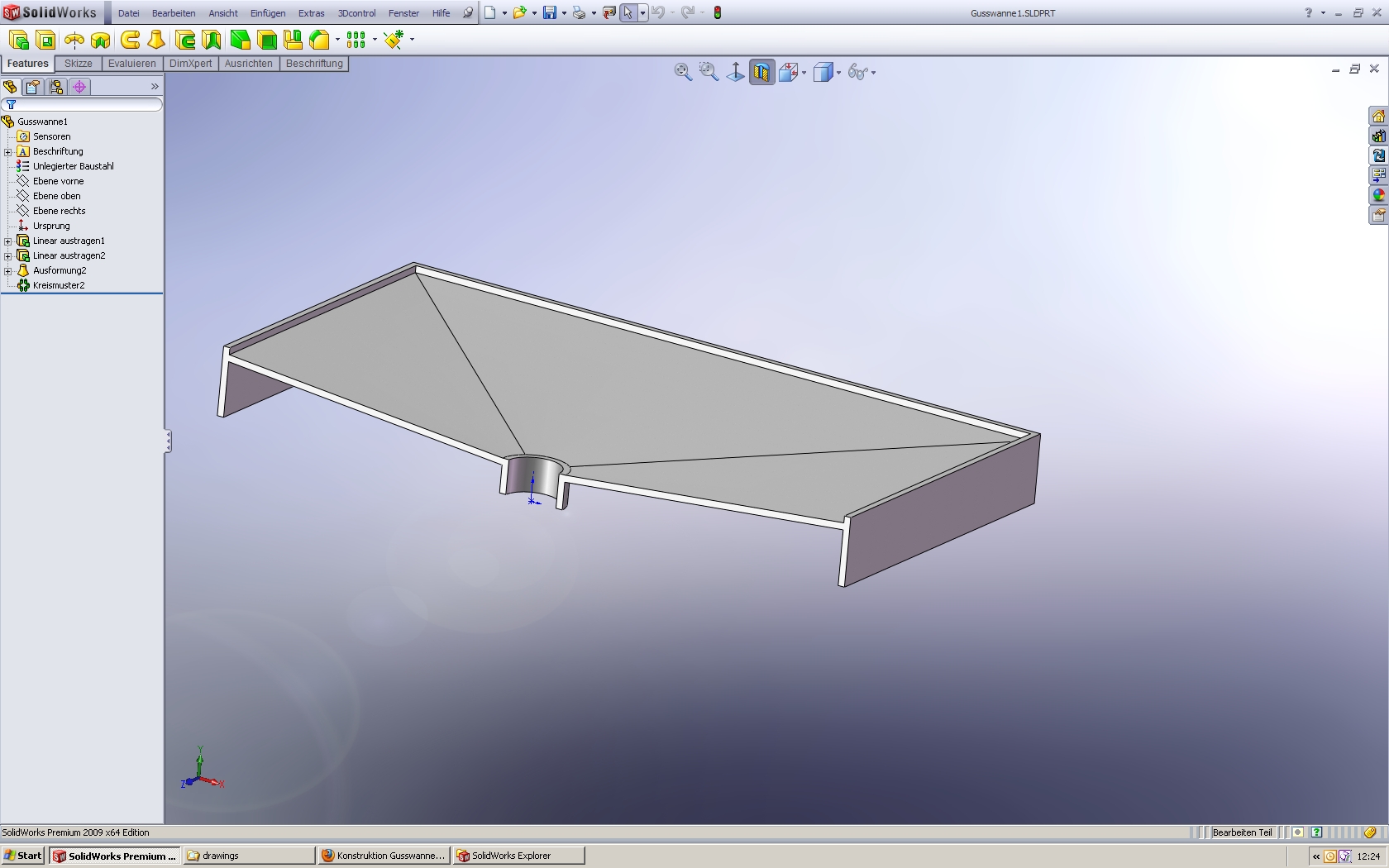1389x868 pixels.
Task: Choose the Revolved Cut tool
Action: click(x=101, y=40)
